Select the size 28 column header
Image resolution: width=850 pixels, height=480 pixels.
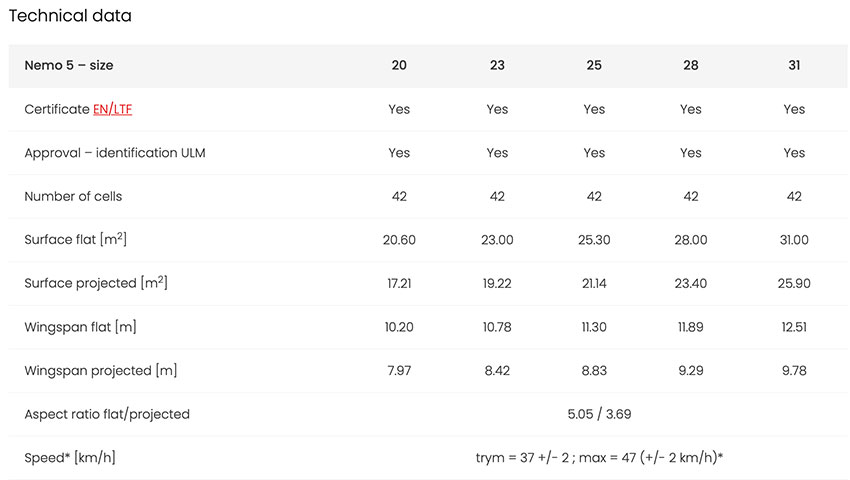691,65
